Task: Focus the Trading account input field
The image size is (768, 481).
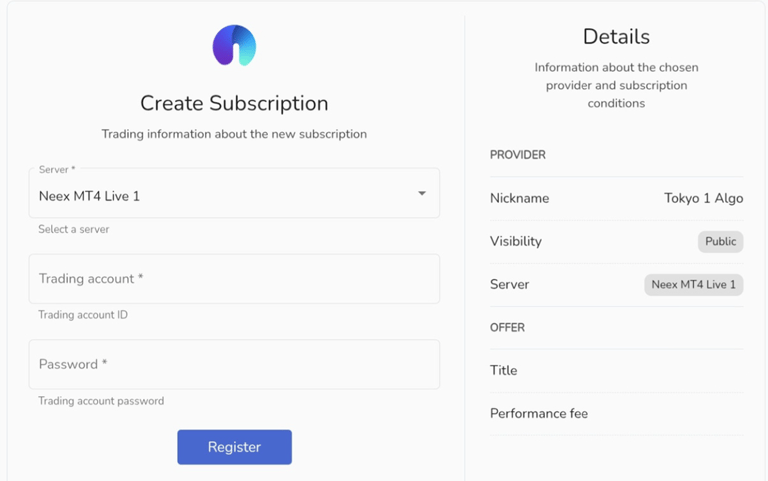Action: tap(234, 279)
